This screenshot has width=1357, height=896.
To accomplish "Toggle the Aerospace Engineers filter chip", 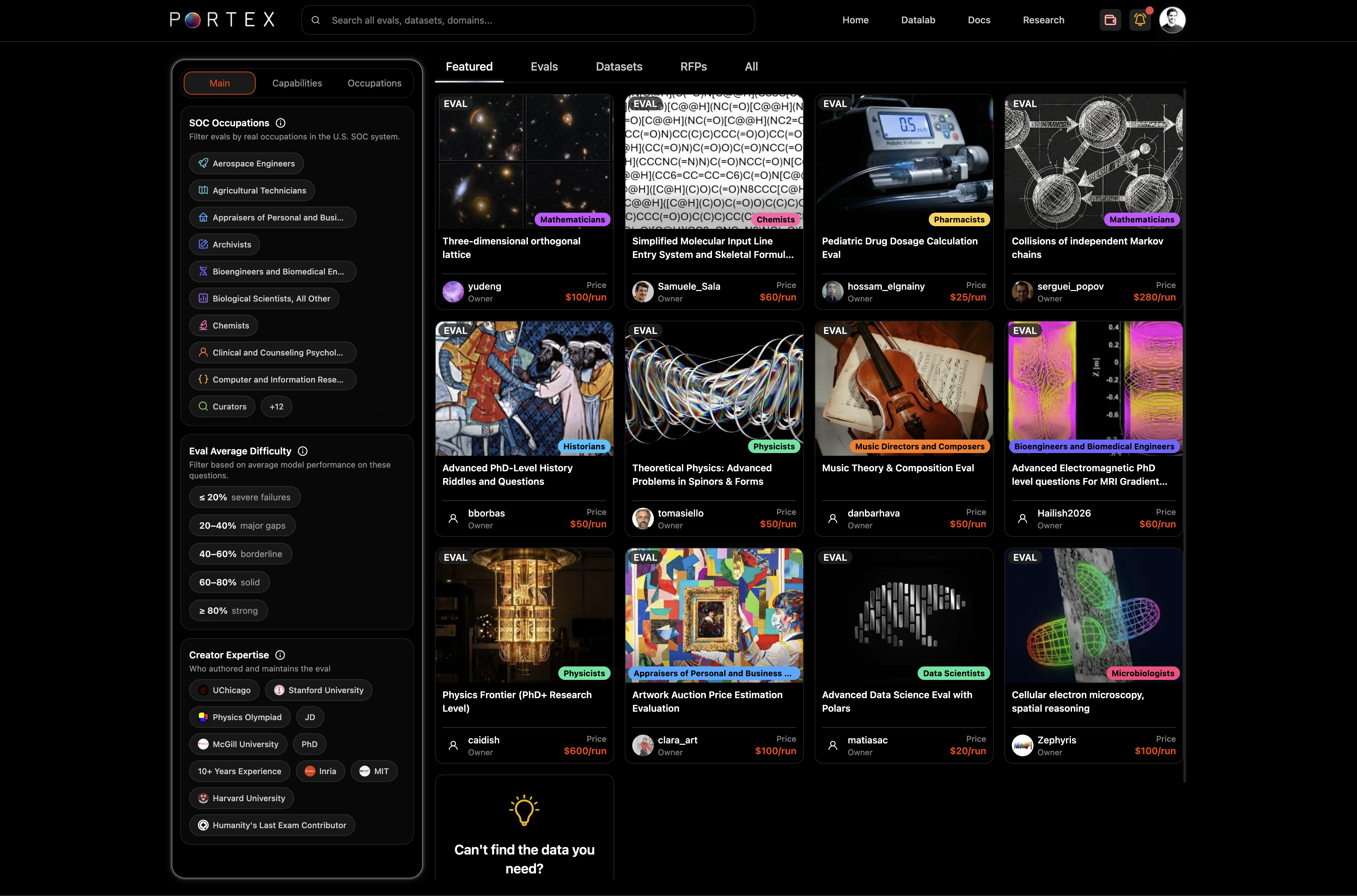I will click(x=246, y=163).
